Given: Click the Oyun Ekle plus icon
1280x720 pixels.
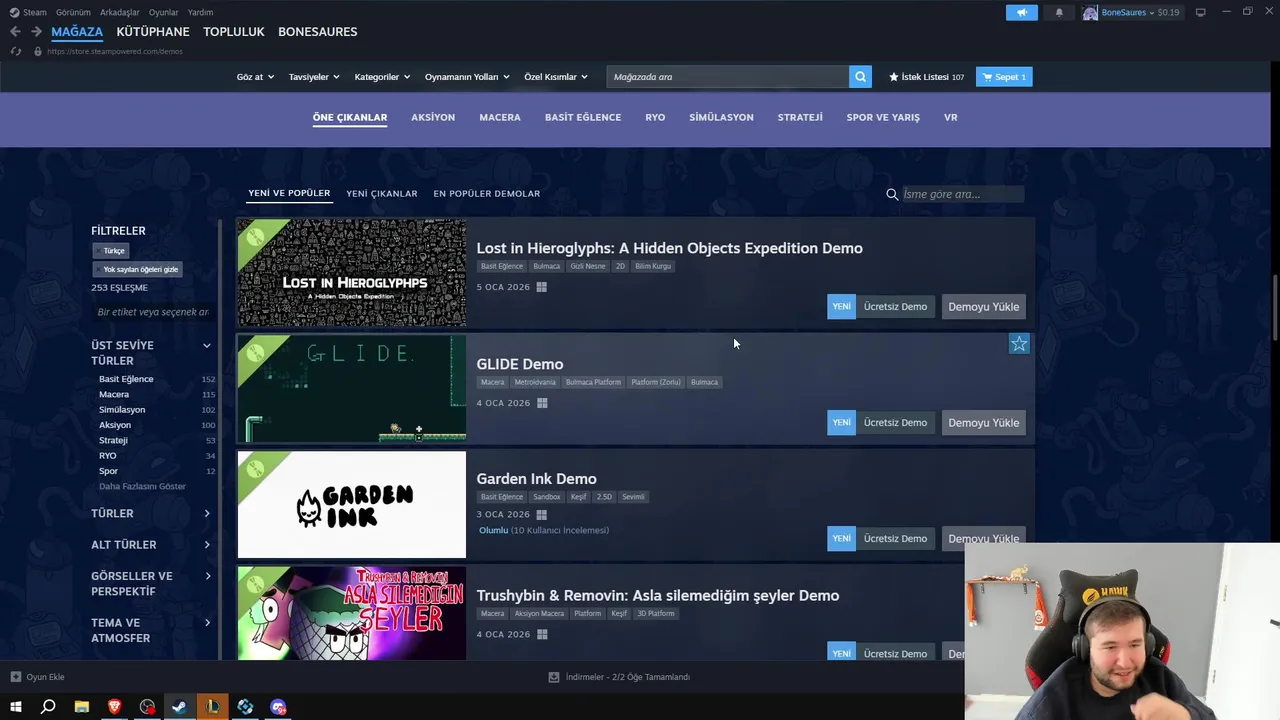Looking at the screenshot, I should (x=16, y=677).
